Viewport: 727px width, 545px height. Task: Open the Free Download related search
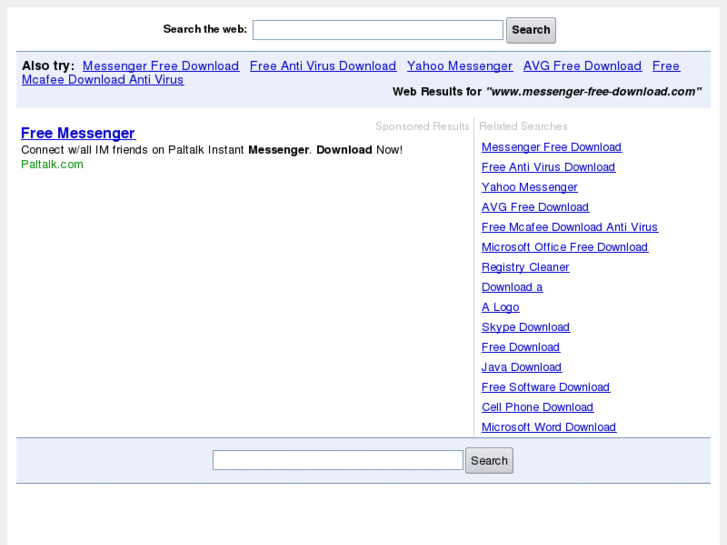[520, 347]
